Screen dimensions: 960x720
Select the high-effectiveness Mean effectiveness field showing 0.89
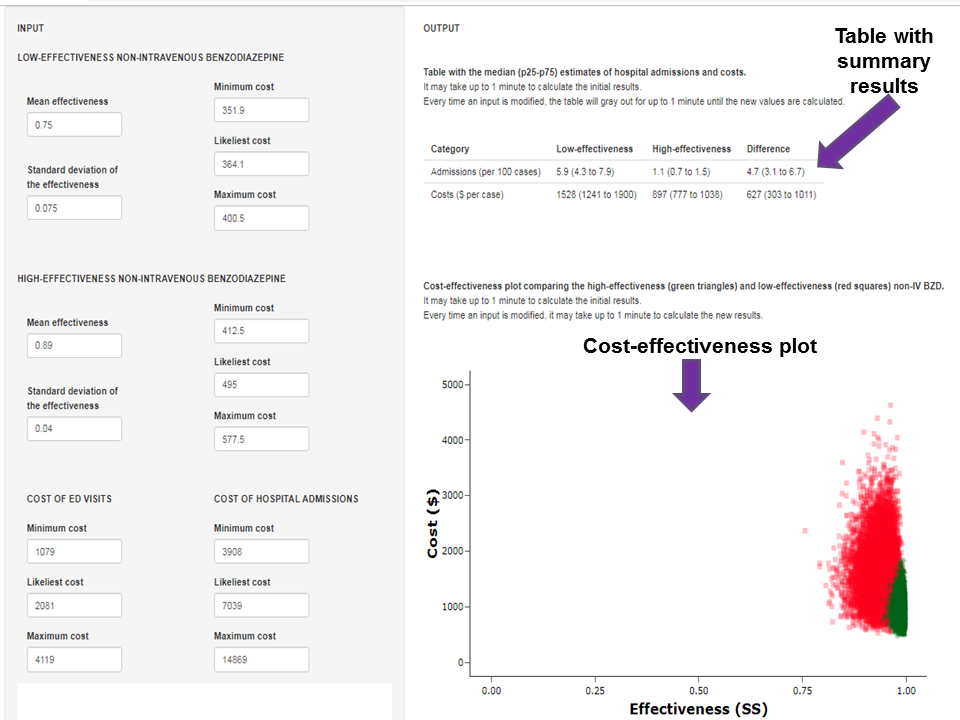click(x=75, y=346)
